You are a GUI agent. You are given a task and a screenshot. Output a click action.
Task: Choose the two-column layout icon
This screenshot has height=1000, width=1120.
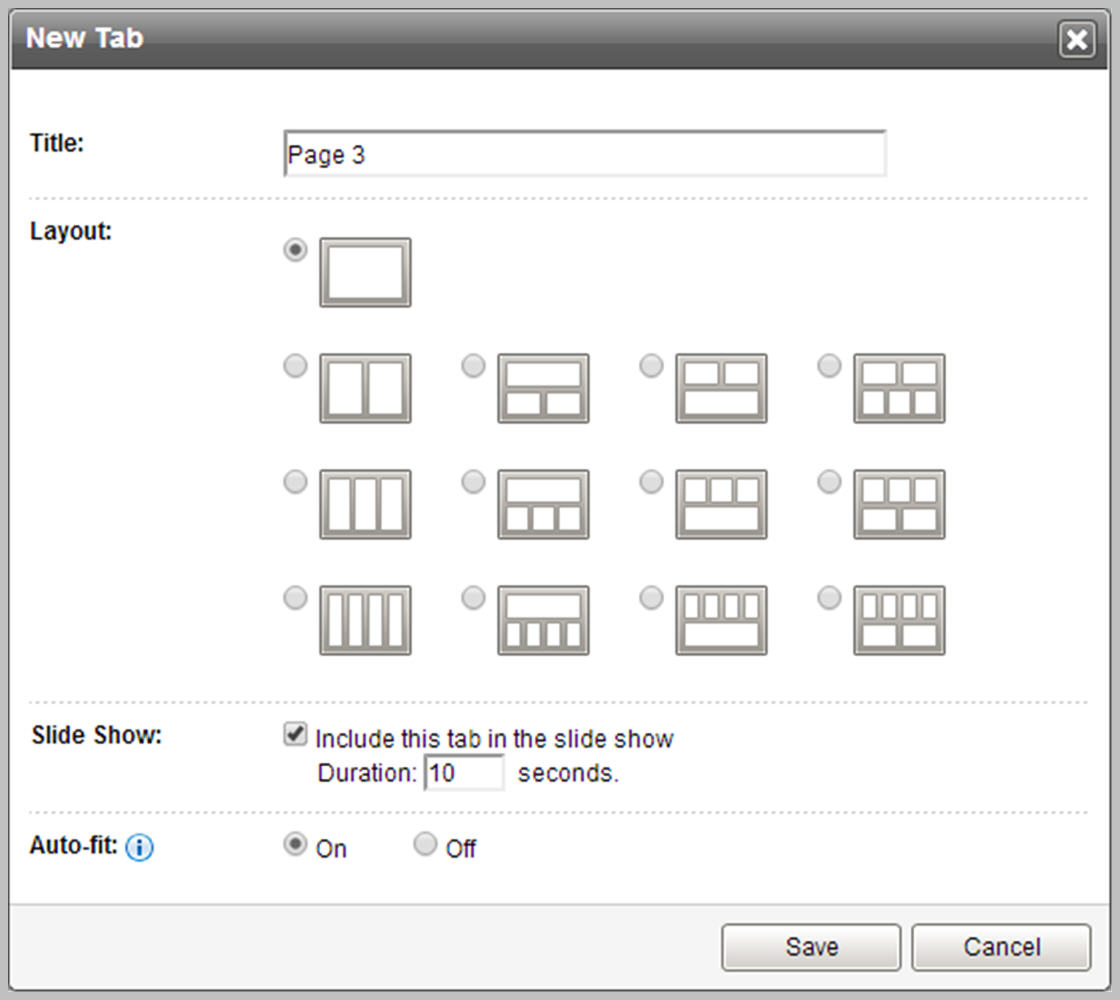click(x=365, y=388)
